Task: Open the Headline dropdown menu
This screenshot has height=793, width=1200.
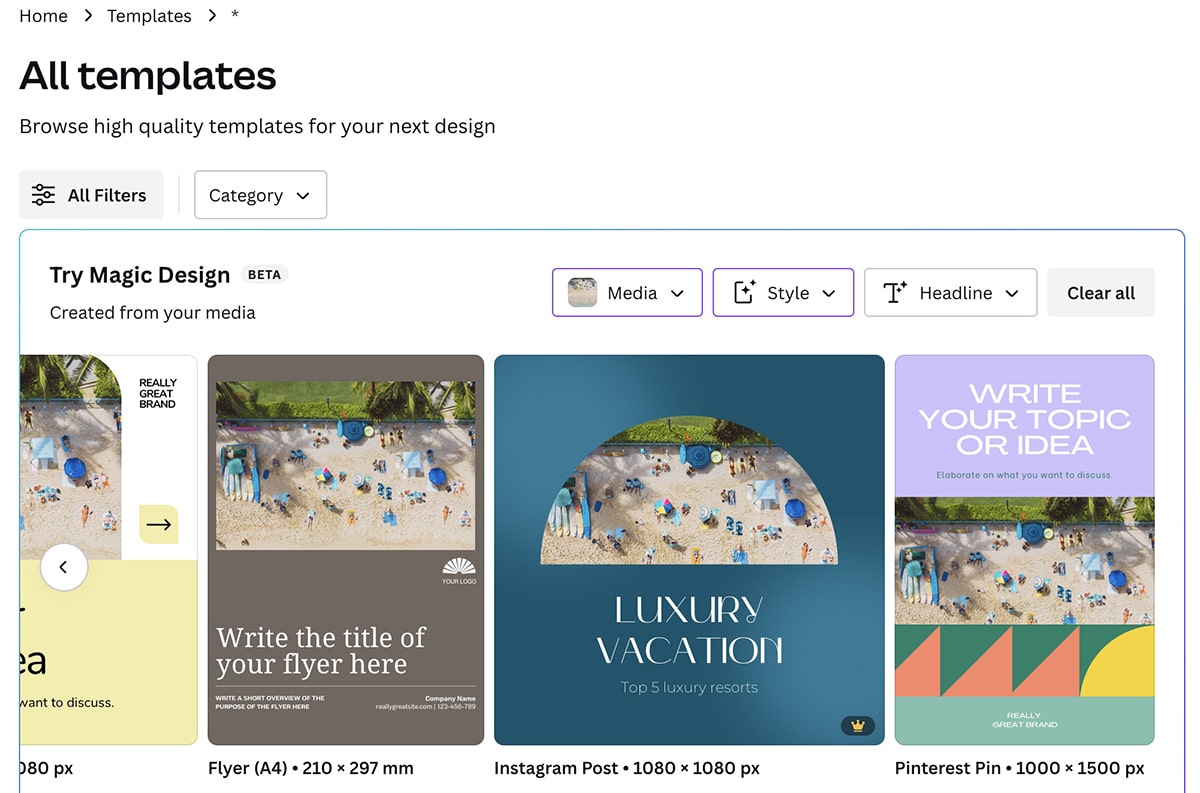Action: click(950, 293)
